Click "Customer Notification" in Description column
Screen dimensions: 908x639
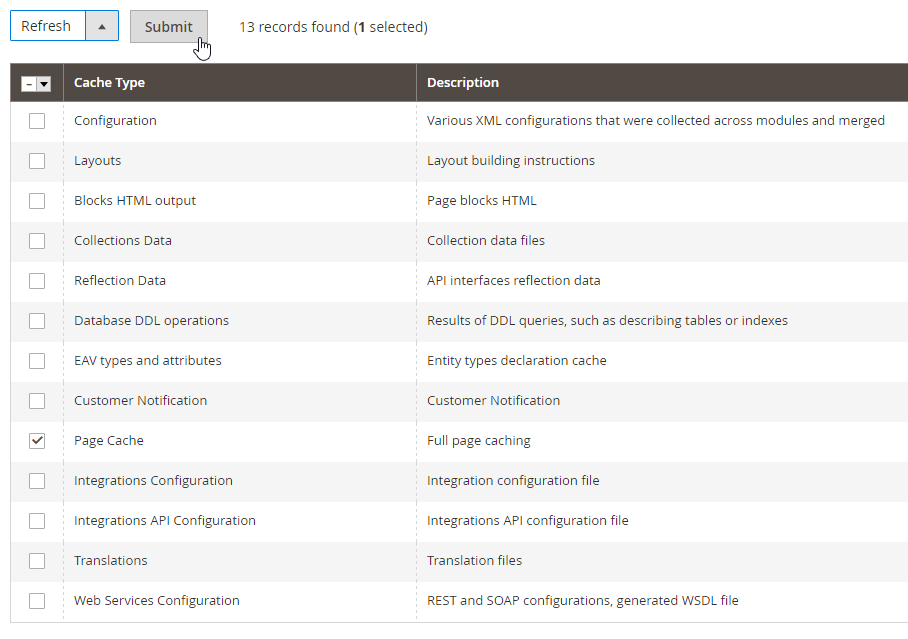(x=493, y=400)
